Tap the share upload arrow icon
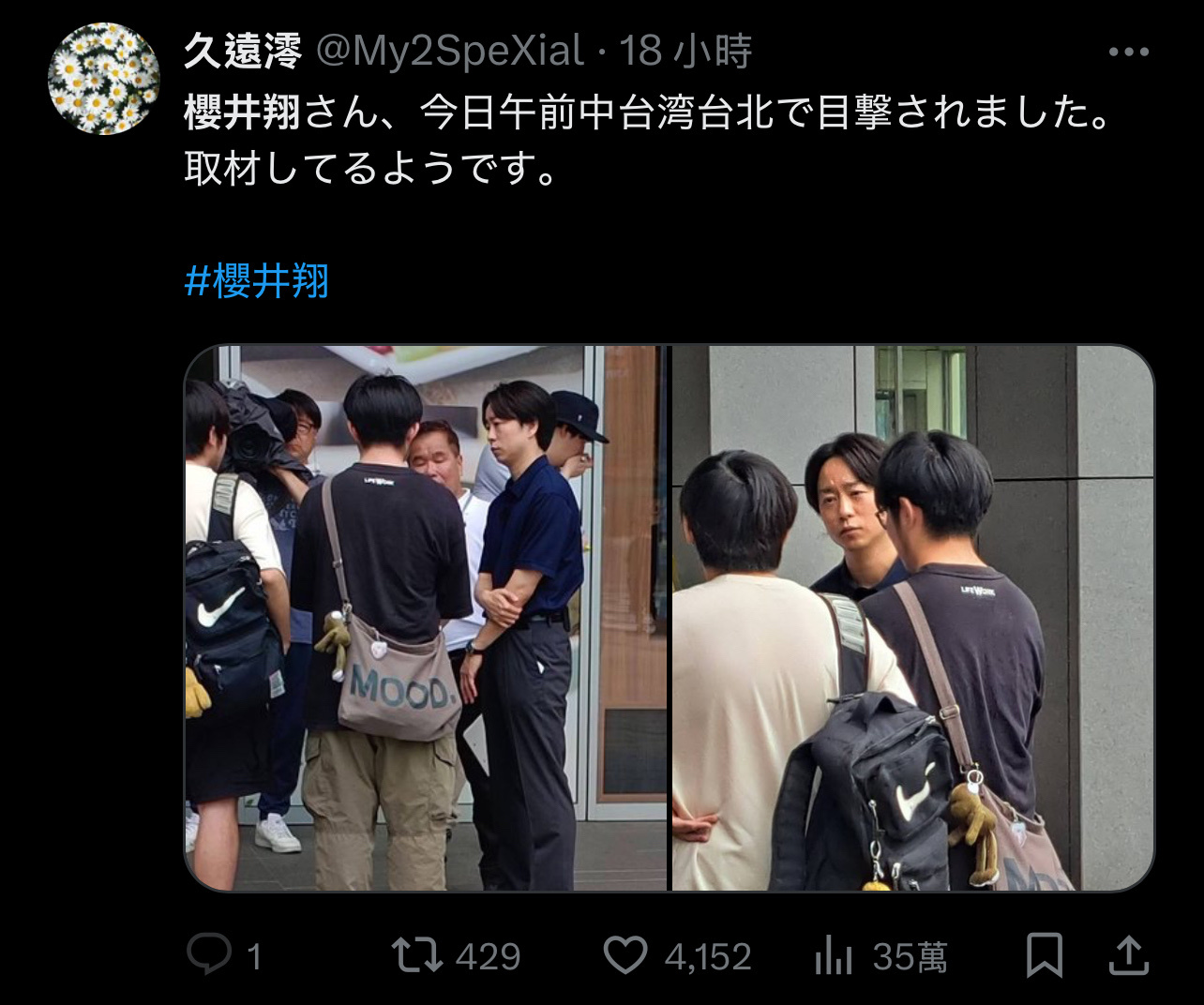 (1129, 955)
